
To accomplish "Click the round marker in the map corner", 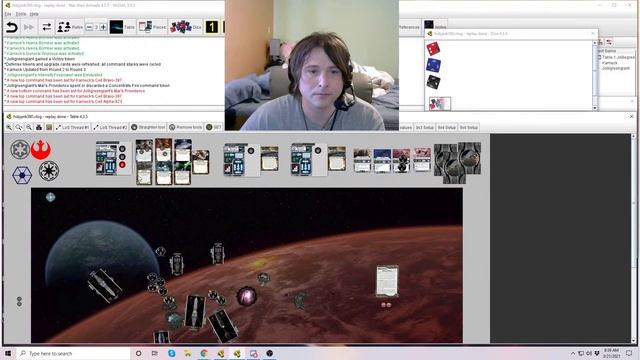I will point(51,197).
